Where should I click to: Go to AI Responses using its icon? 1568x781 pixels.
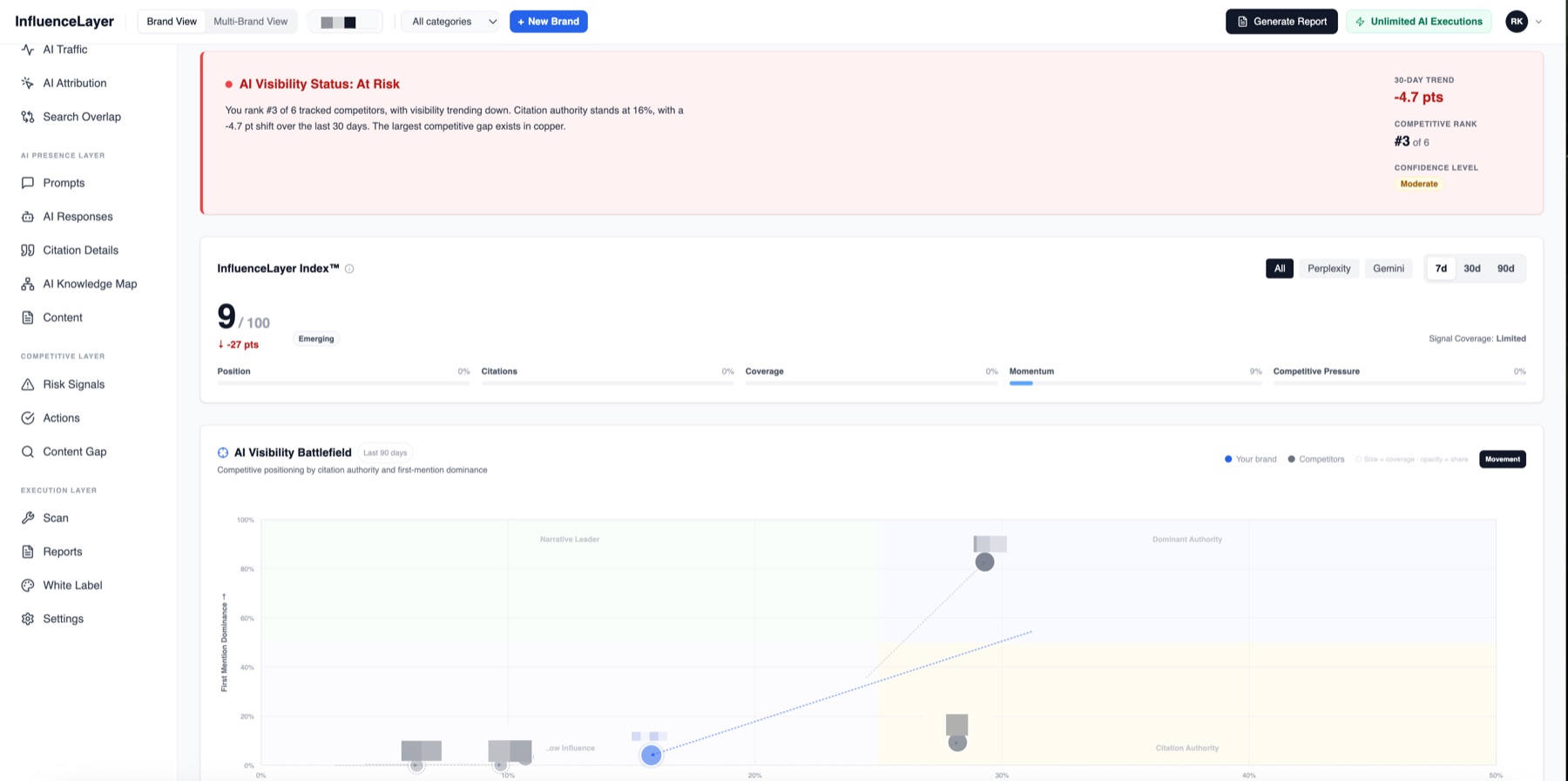pyautogui.click(x=28, y=216)
